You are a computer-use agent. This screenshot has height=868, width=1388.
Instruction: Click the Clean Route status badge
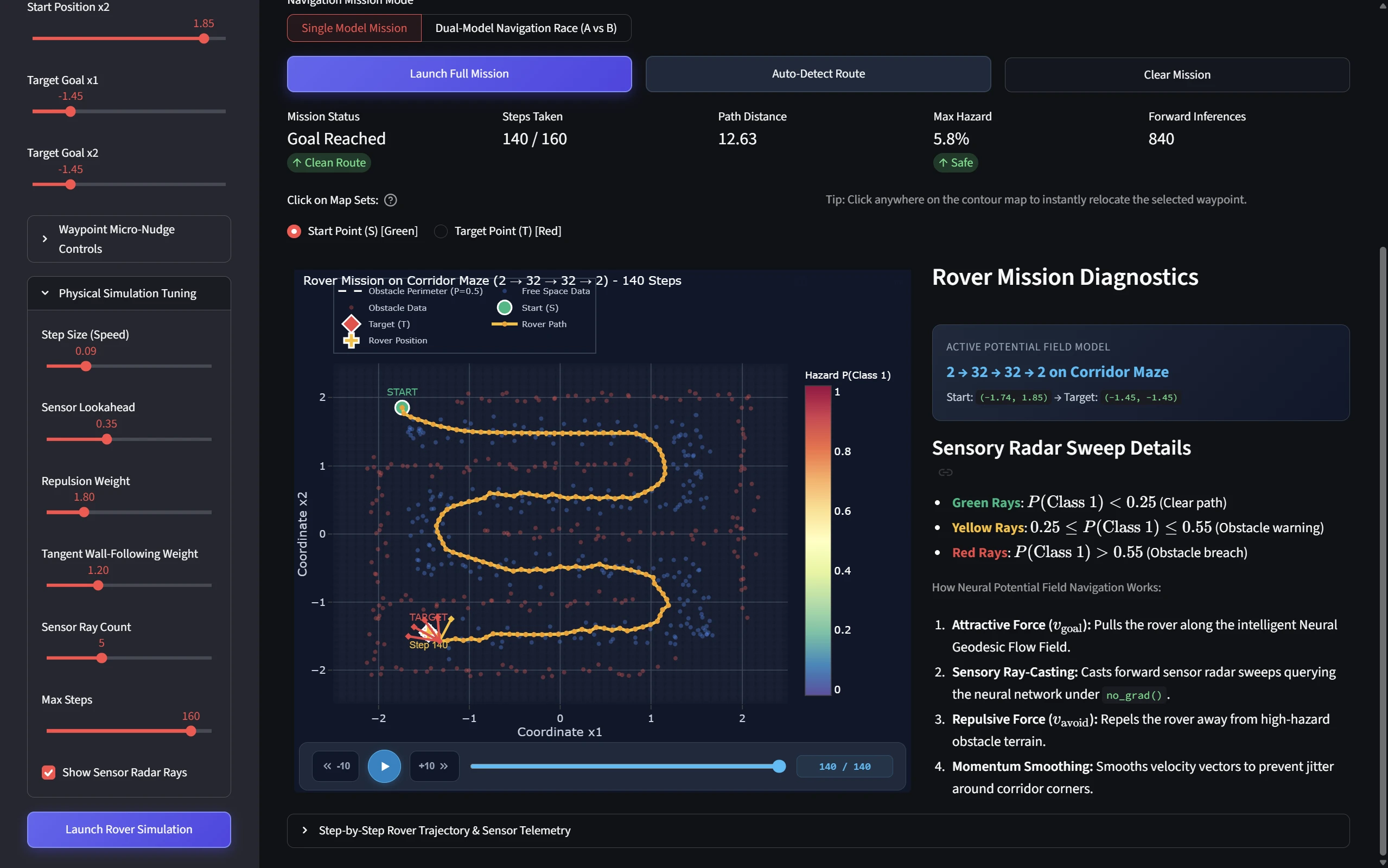click(329, 162)
